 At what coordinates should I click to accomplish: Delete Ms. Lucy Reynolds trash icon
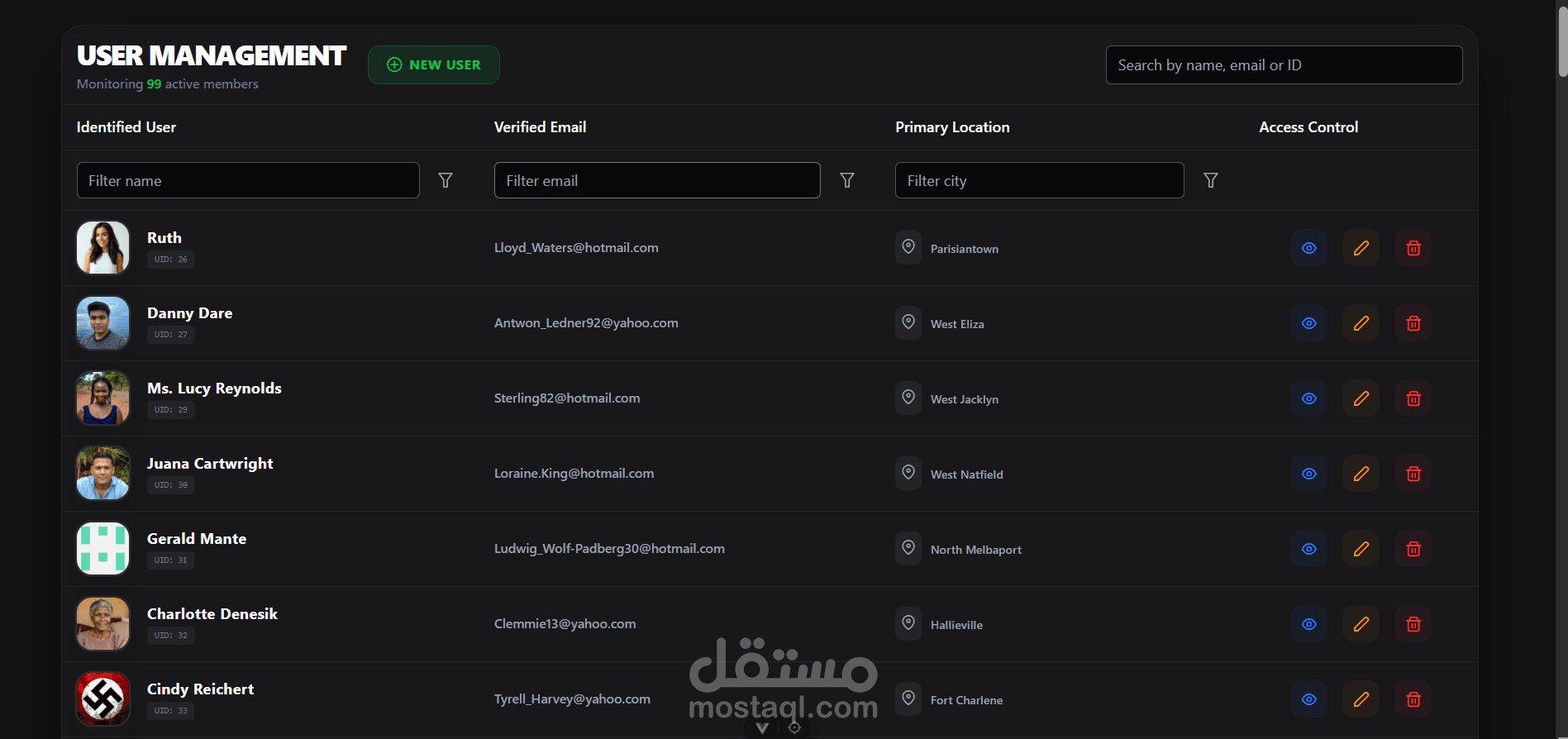point(1413,398)
